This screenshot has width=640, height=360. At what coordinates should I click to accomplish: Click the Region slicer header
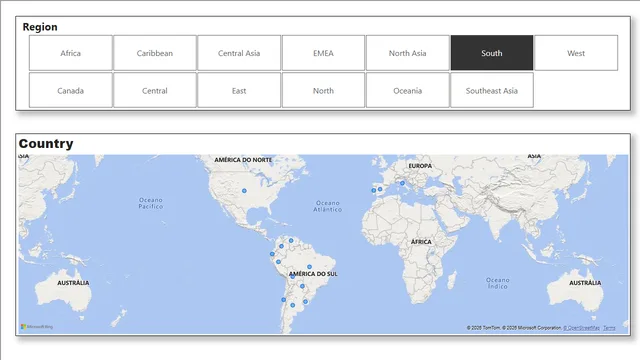(40, 27)
